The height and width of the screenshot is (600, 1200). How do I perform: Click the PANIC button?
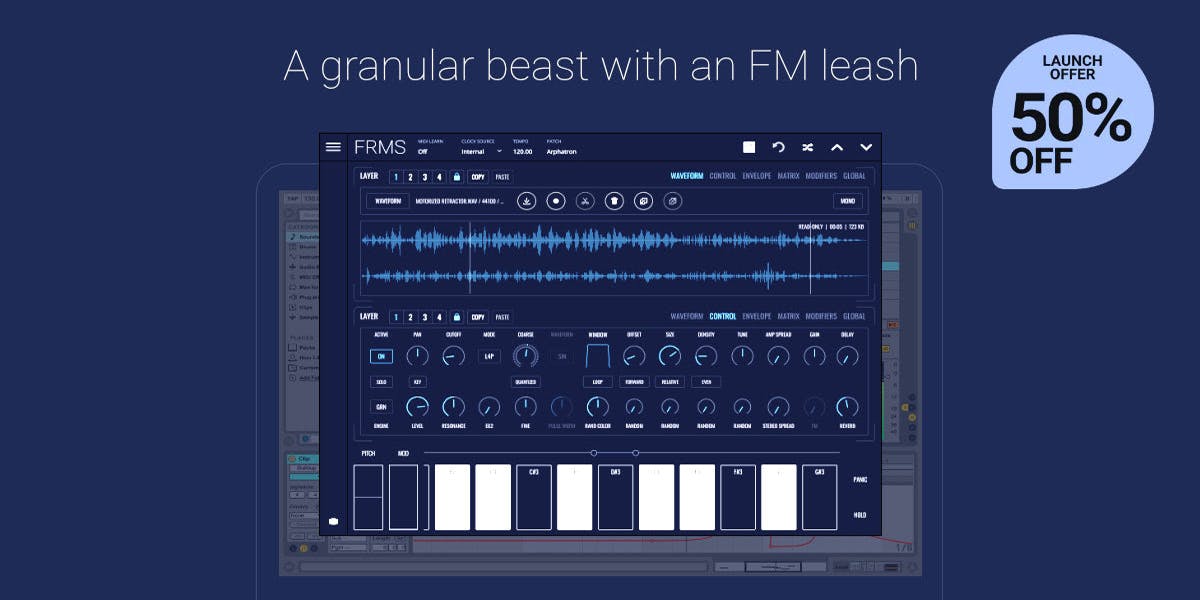(x=860, y=479)
